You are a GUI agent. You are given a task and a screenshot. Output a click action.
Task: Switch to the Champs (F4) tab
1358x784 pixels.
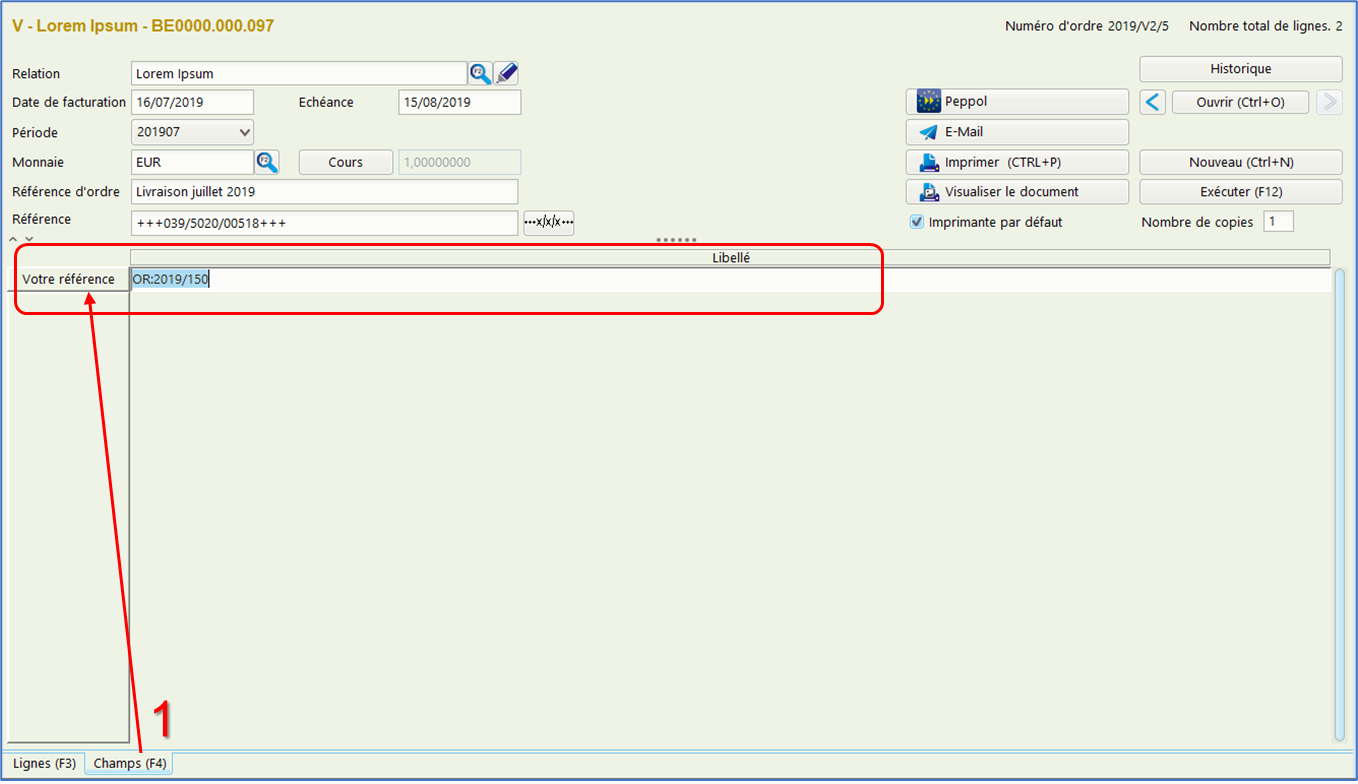(x=129, y=763)
